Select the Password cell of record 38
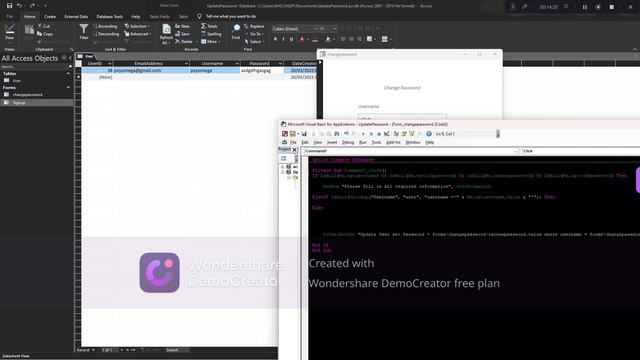Screen dimensions: 640x360 point(261,71)
